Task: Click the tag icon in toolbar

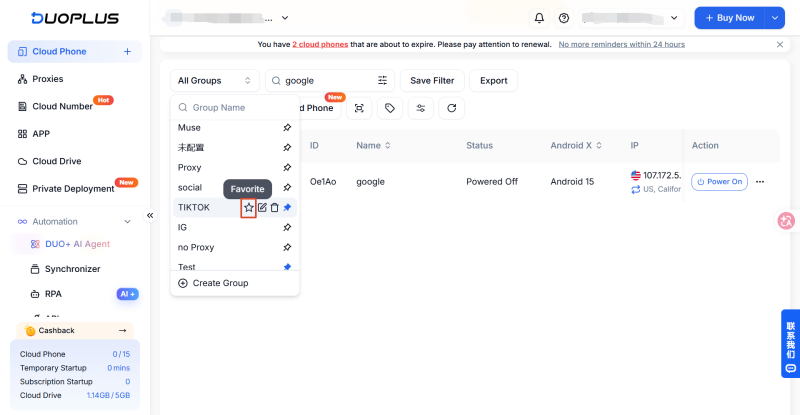Action: click(390, 108)
